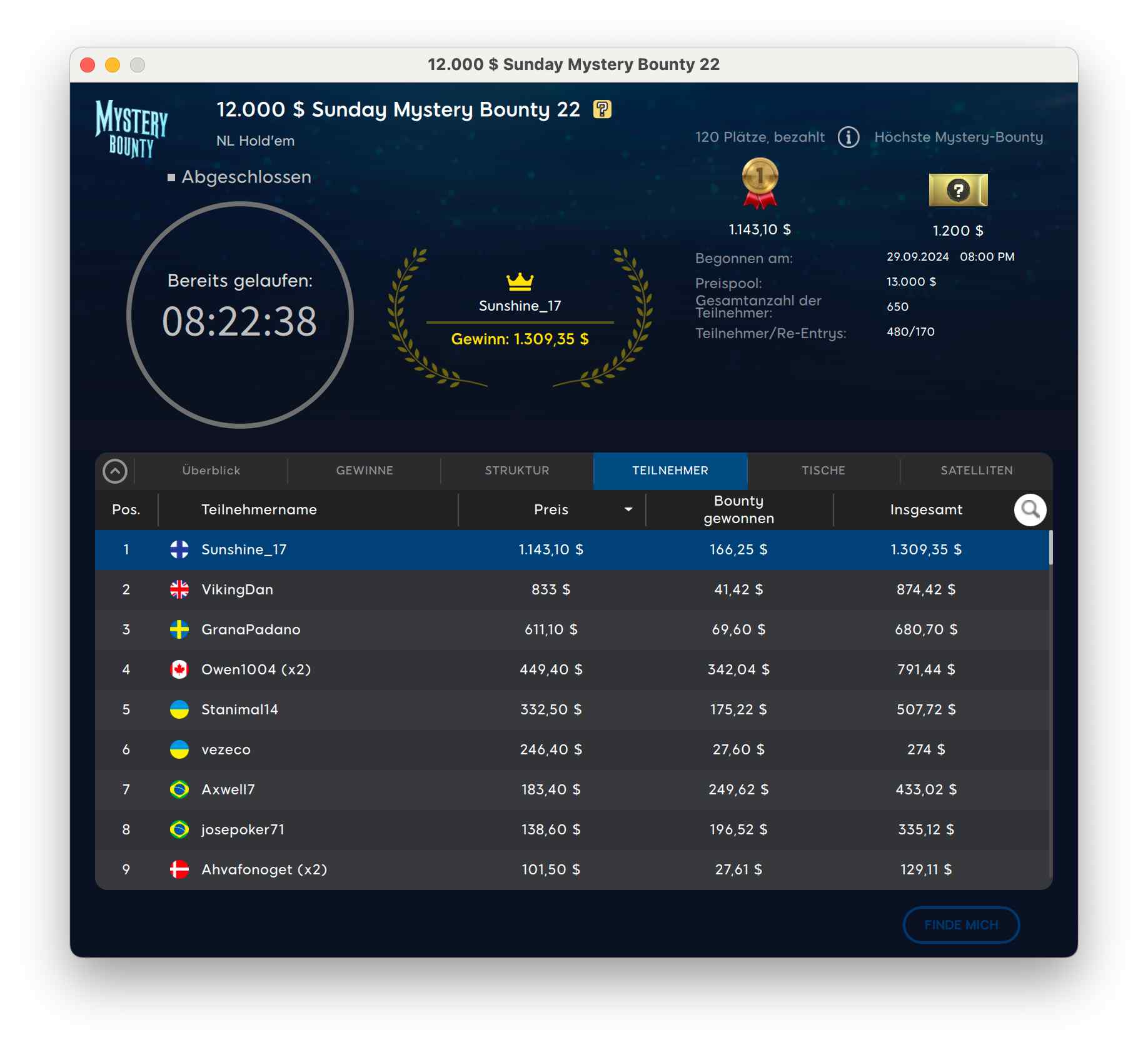
Task: Click the Mystery Bounty logo
Action: pyautogui.click(x=132, y=129)
